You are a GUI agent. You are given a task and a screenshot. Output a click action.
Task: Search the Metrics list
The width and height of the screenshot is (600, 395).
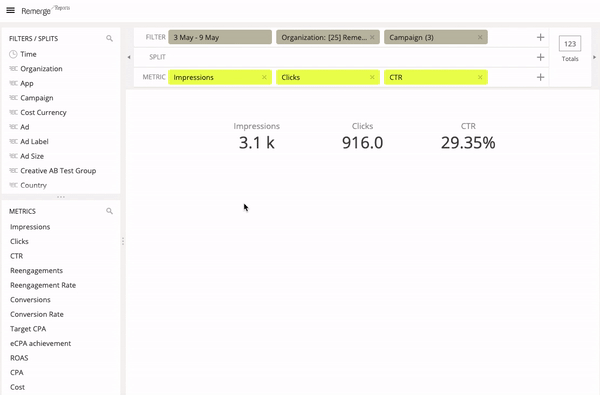click(109, 211)
